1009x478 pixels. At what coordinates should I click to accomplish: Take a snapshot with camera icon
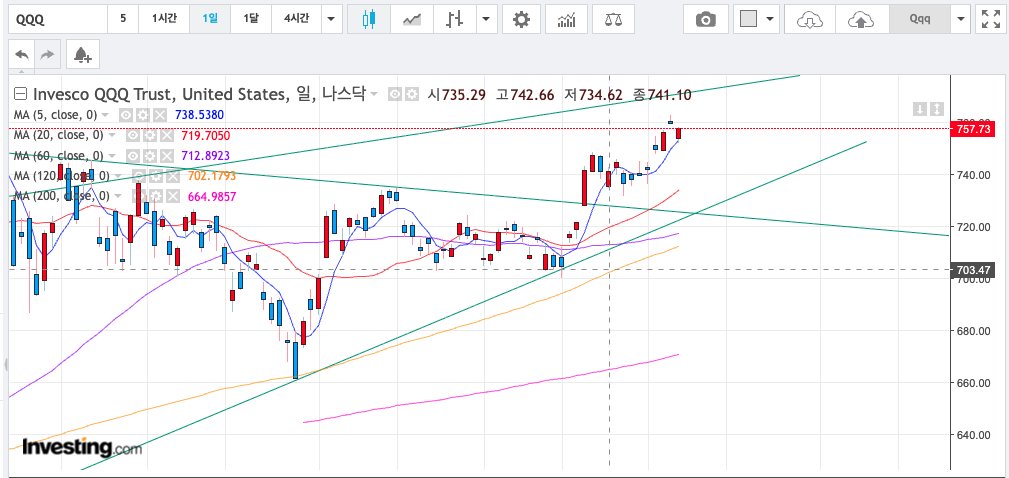pyautogui.click(x=705, y=20)
